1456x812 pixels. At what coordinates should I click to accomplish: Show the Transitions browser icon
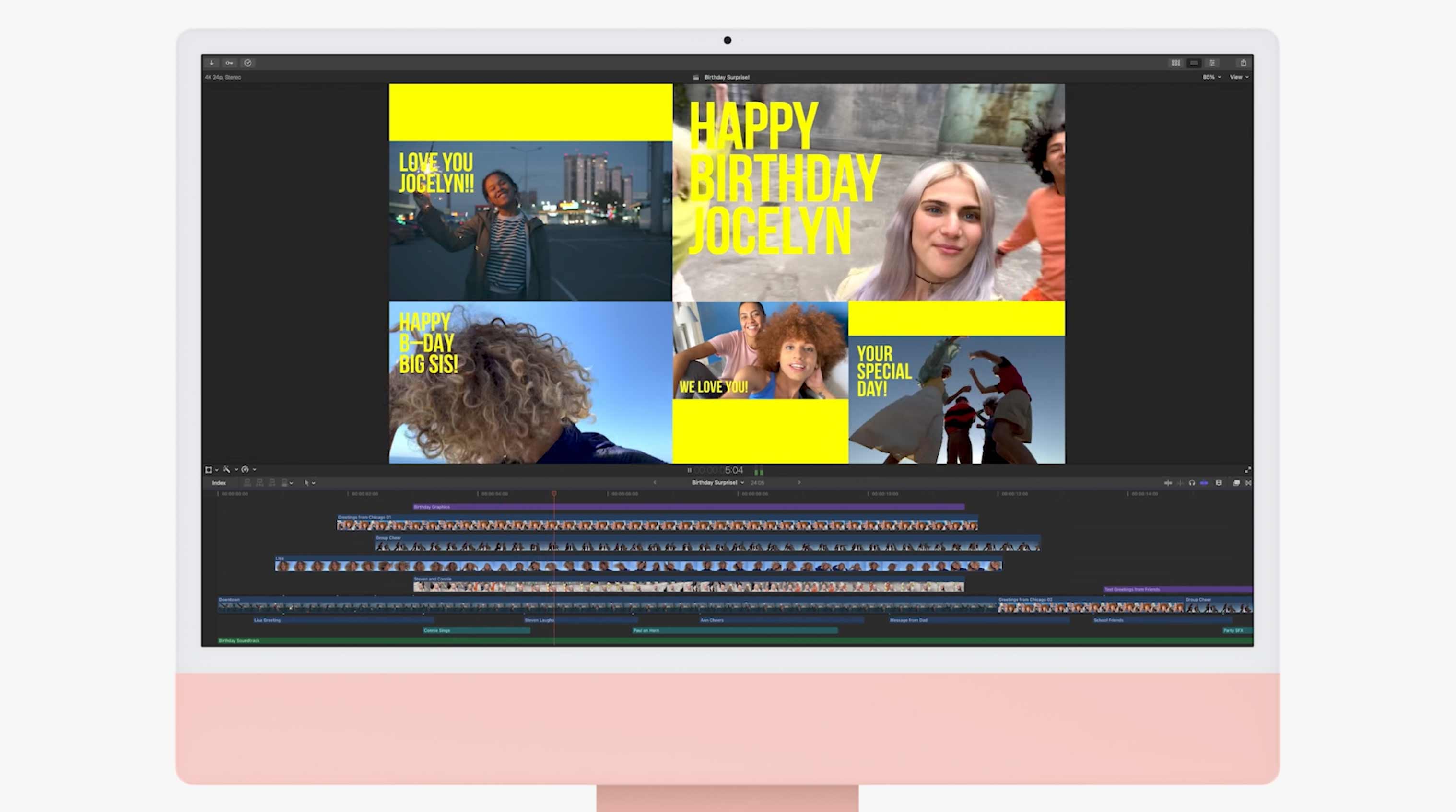tap(1248, 483)
